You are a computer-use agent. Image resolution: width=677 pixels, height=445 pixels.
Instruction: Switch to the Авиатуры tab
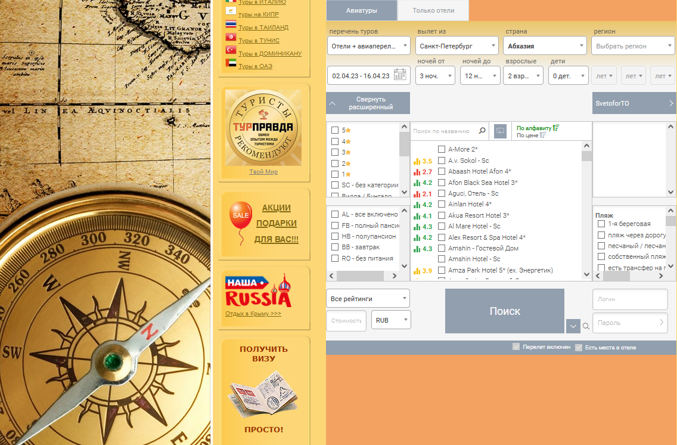tap(361, 10)
